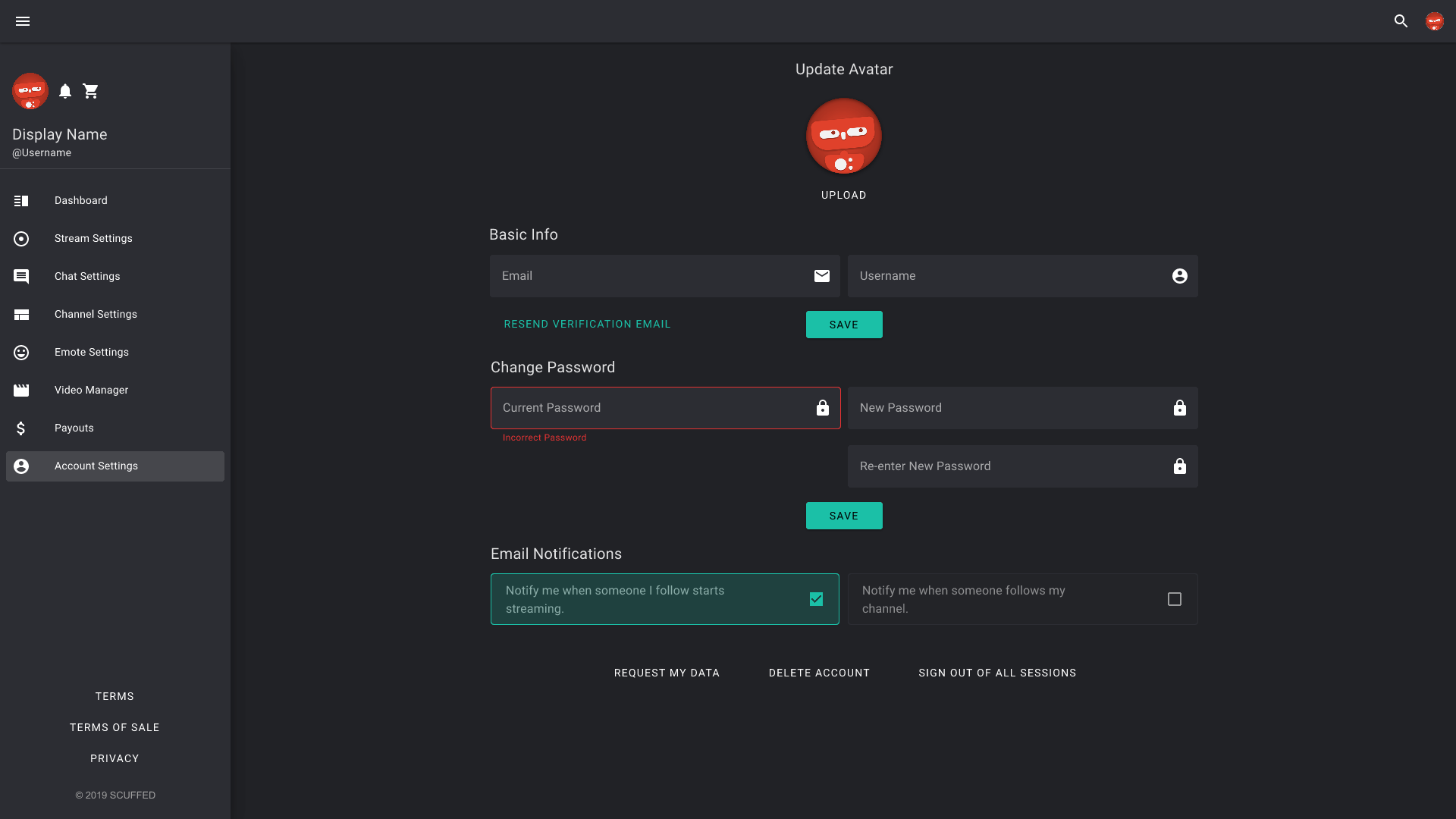
Task: Open Stream Settings in sidebar
Action: (93, 239)
